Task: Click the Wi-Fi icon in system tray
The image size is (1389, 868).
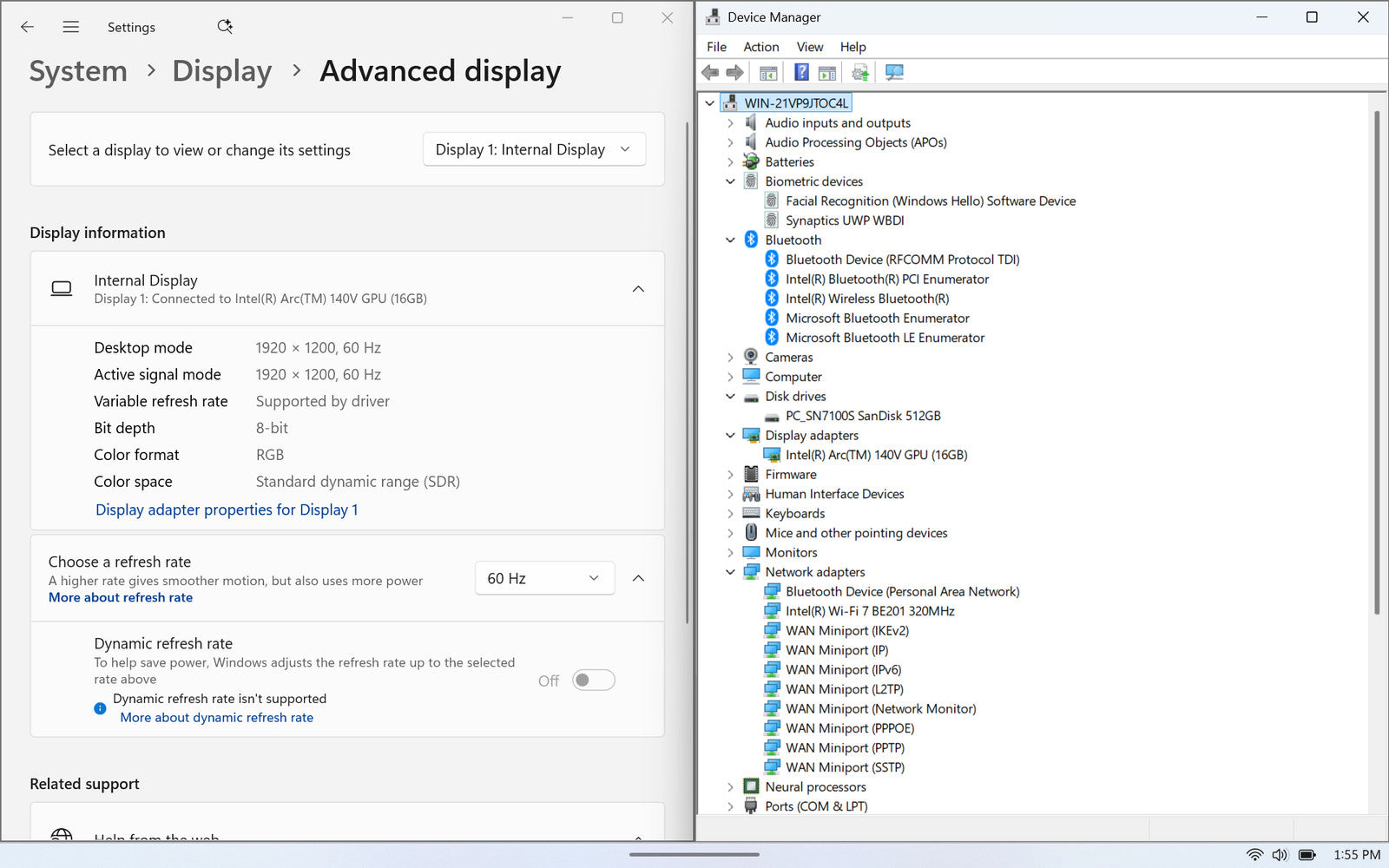Action: tap(1254, 855)
